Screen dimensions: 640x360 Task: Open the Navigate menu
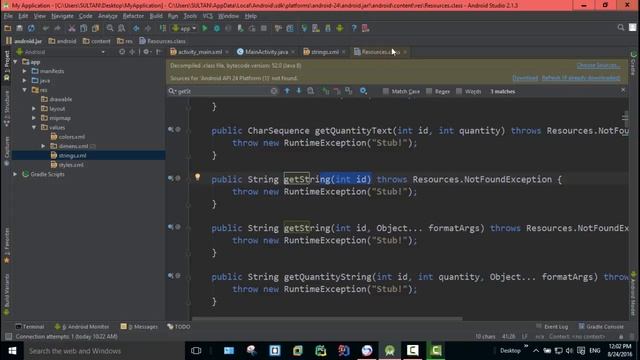[x=62, y=16]
